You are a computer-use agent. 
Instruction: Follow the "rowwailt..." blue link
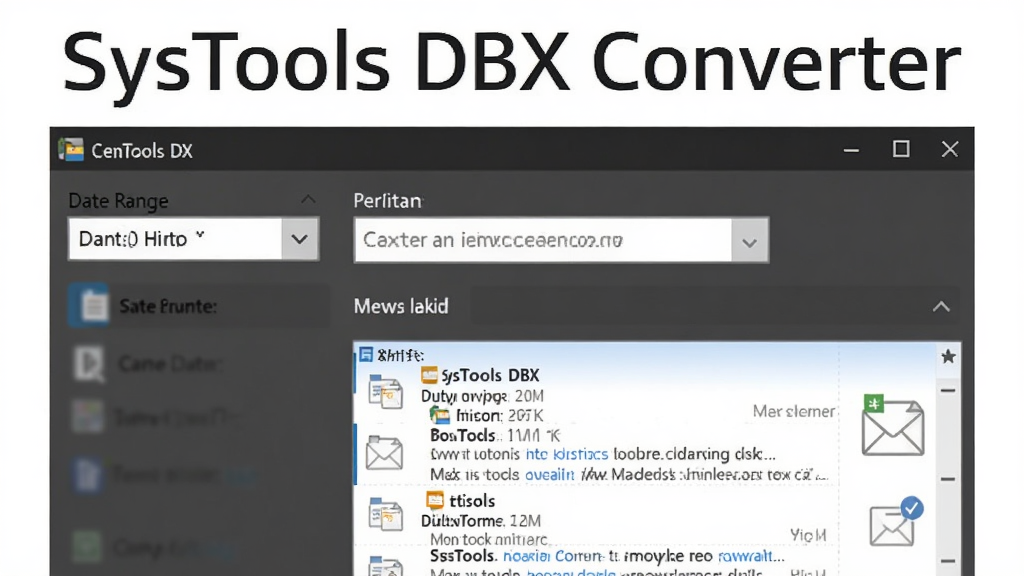[x=751, y=556]
